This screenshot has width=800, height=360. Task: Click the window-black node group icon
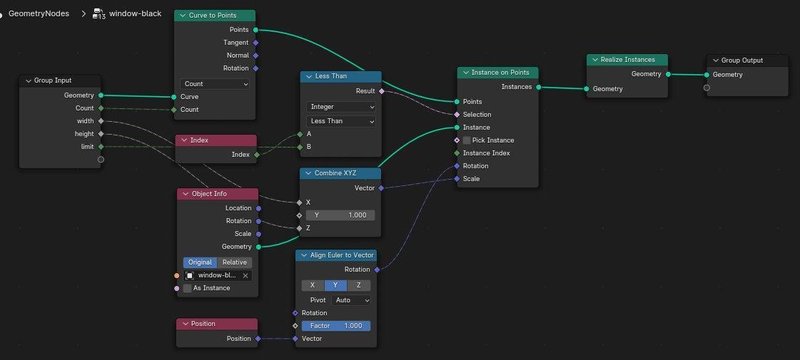(98, 14)
